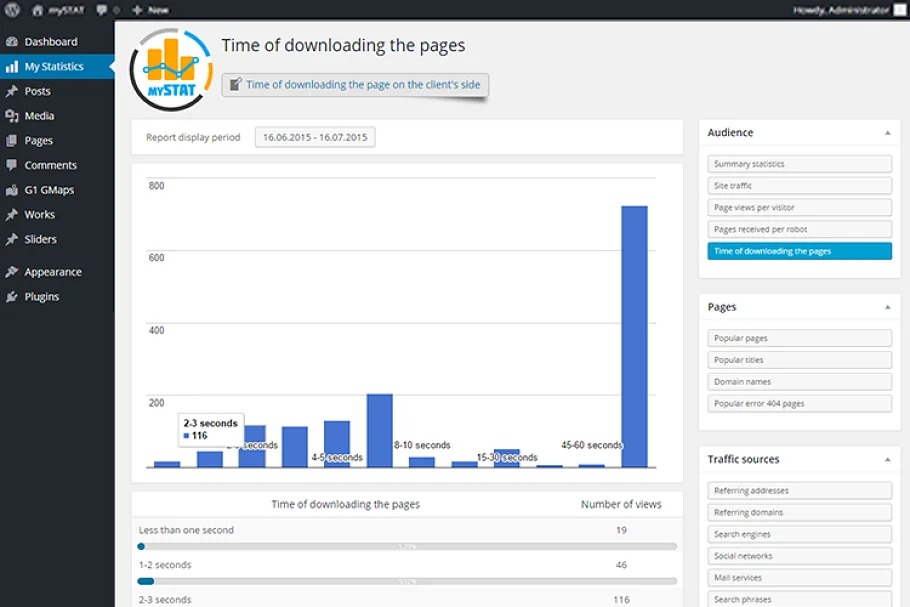Open the Popular error 404 pages report
Image resolution: width=910 pixels, height=607 pixels.
point(799,404)
